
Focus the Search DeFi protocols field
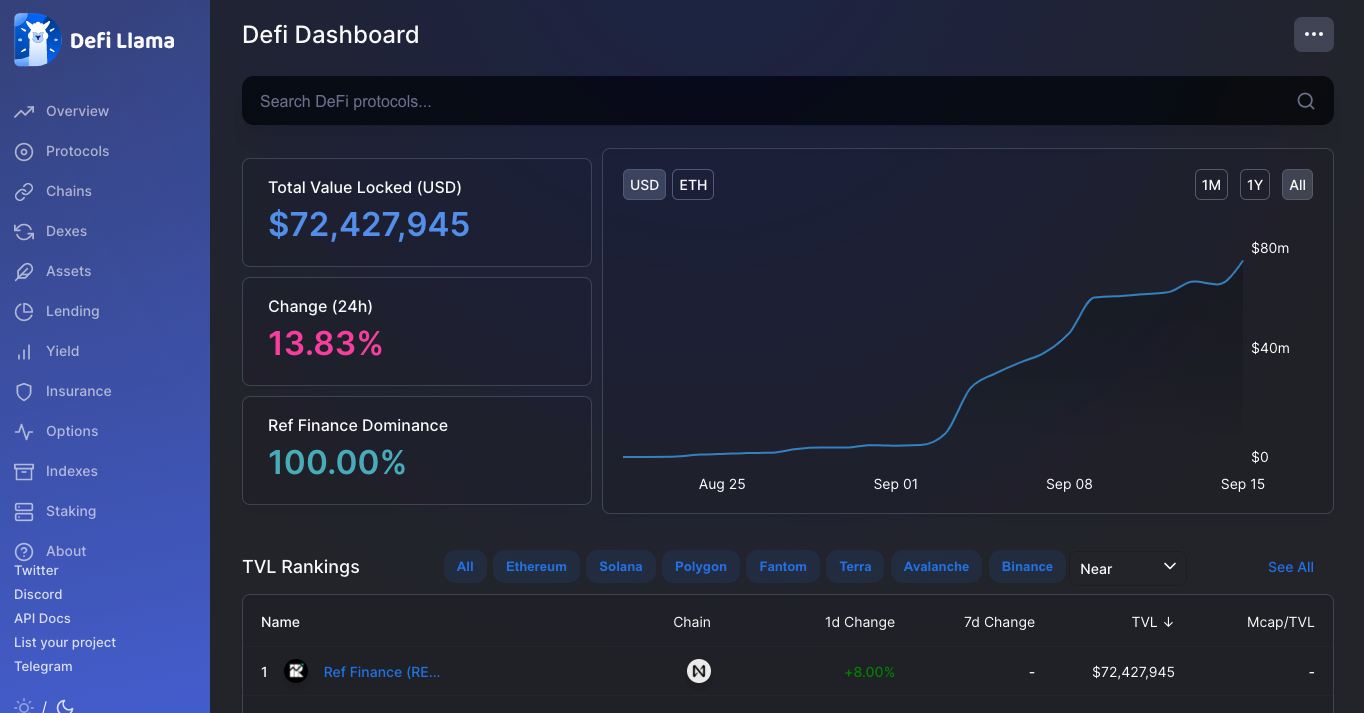pyautogui.click(x=788, y=101)
